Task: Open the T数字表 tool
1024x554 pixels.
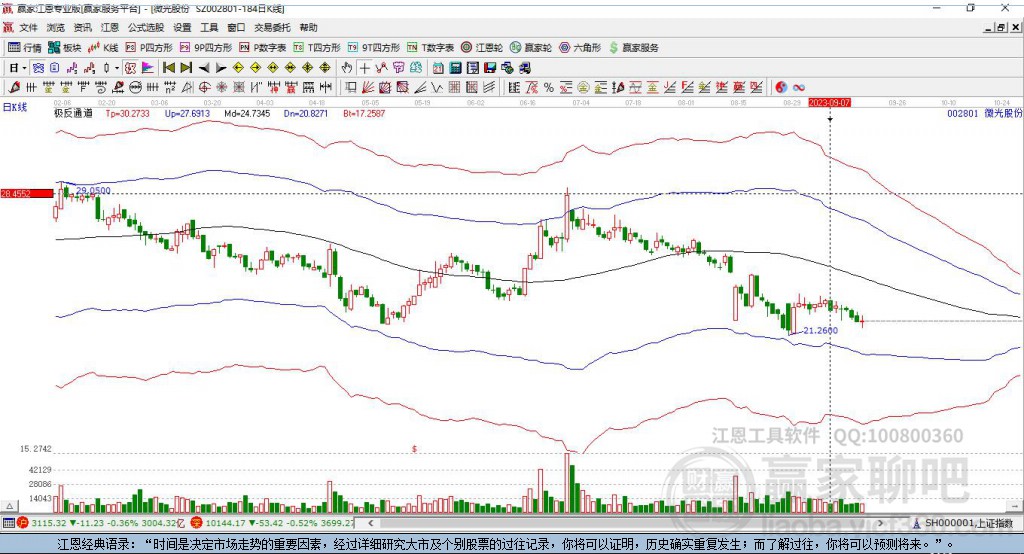Action: pos(430,48)
